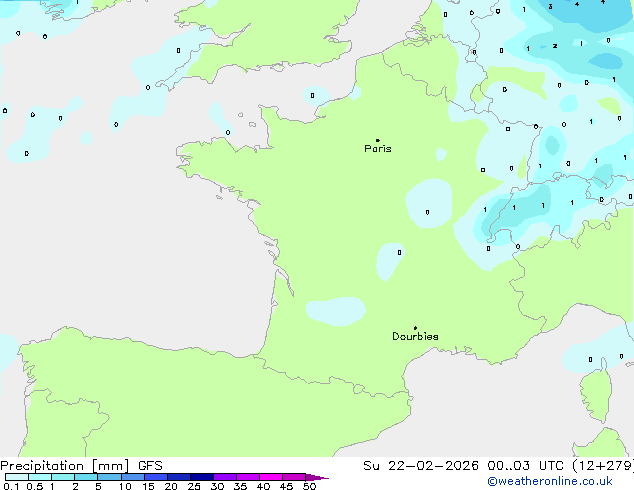Image resolution: width=634 pixels, height=490 pixels.
Task: Select the 30–35 mm purple swatch
Action: tap(224, 477)
